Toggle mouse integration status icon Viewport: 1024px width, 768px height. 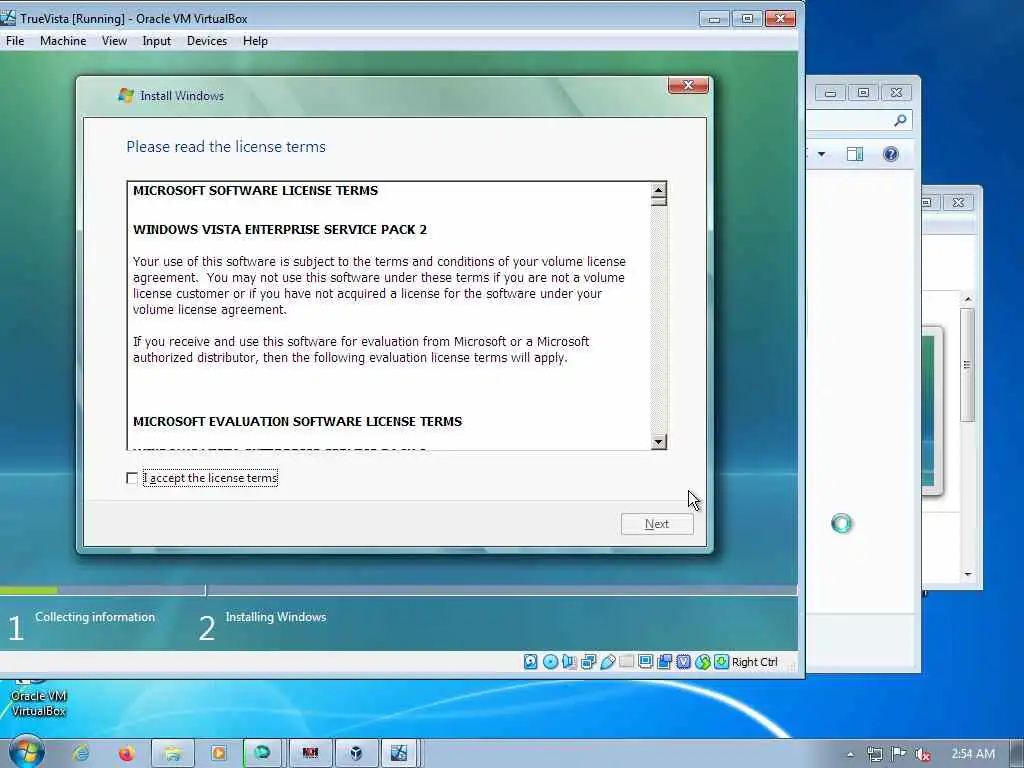tap(702, 662)
